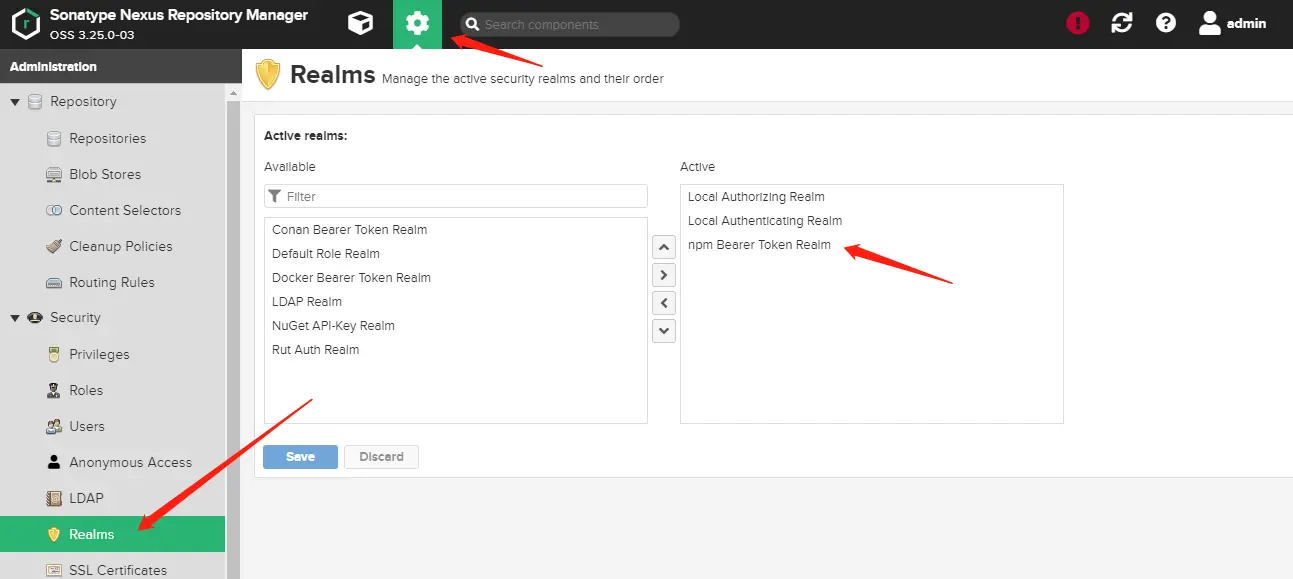
Task: Click the SSL Certificates icon
Action: tap(54, 570)
